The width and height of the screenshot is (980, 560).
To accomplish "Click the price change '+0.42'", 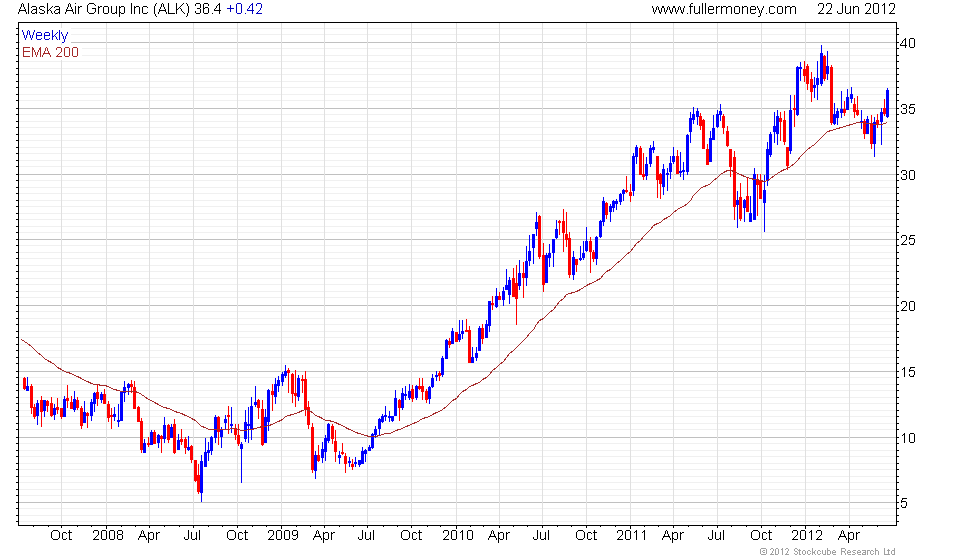I will click(244, 9).
